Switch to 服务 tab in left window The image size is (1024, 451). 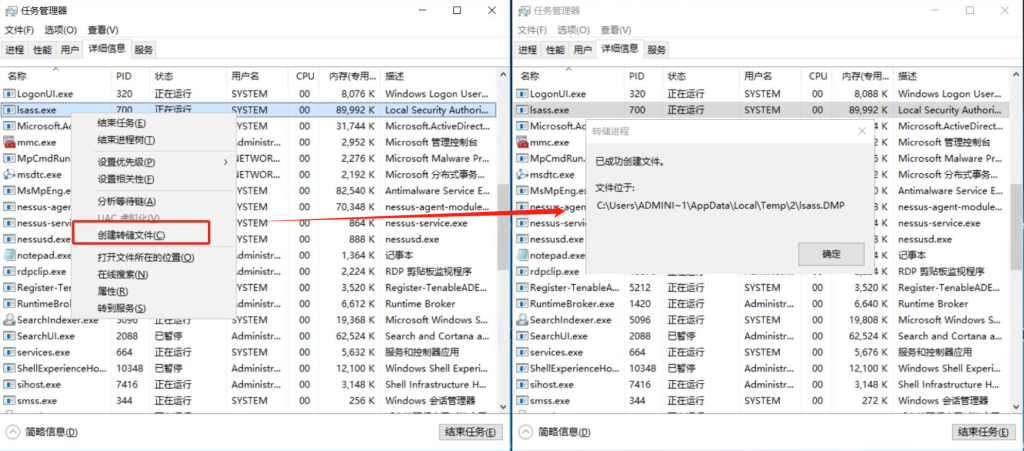[144, 50]
